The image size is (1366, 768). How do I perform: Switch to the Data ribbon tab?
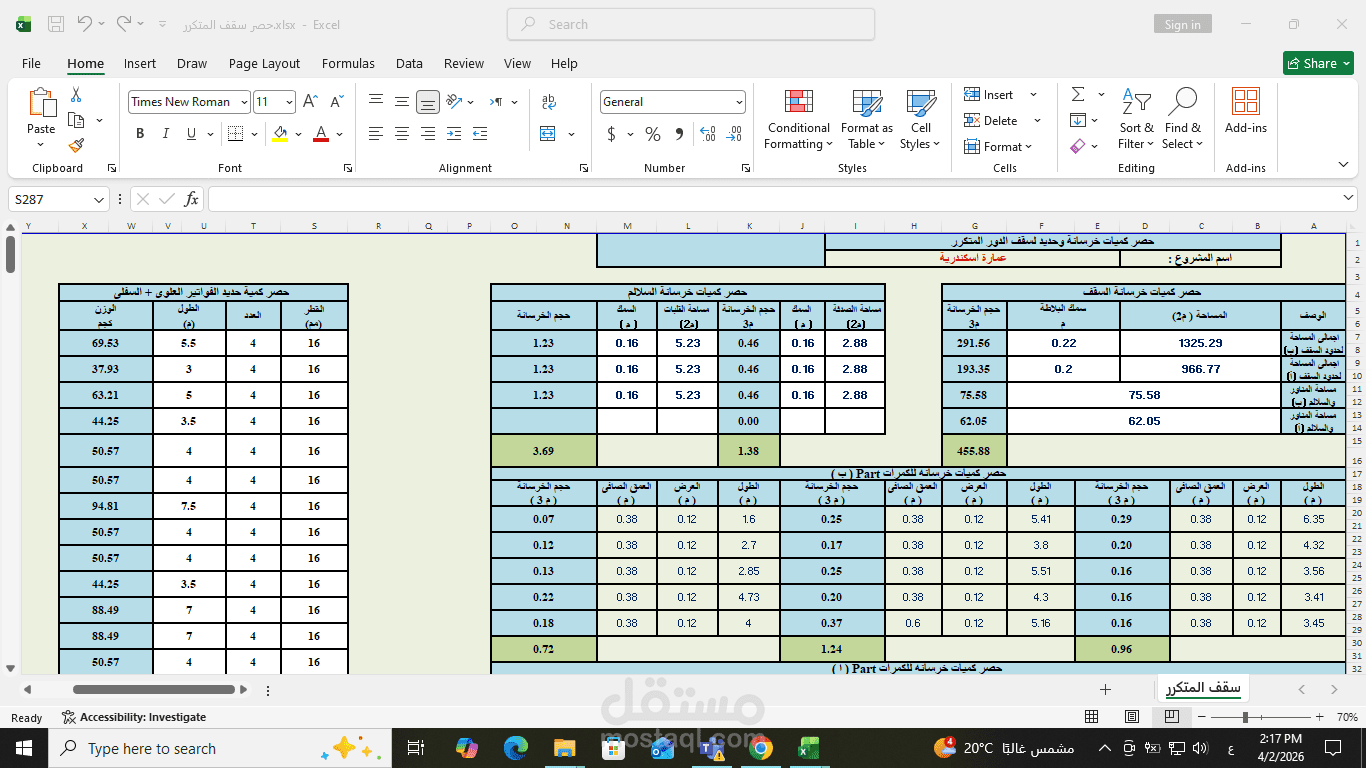pos(409,63)
